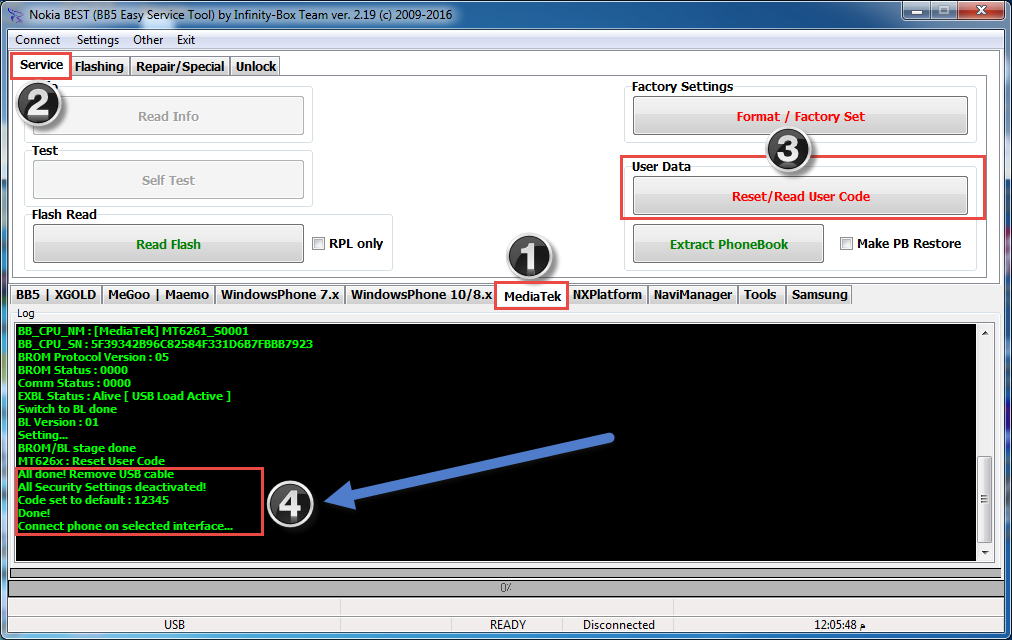Click log line 'MT626x : Reset User Code'
The image size is (1012, 640).
point(92,461)
